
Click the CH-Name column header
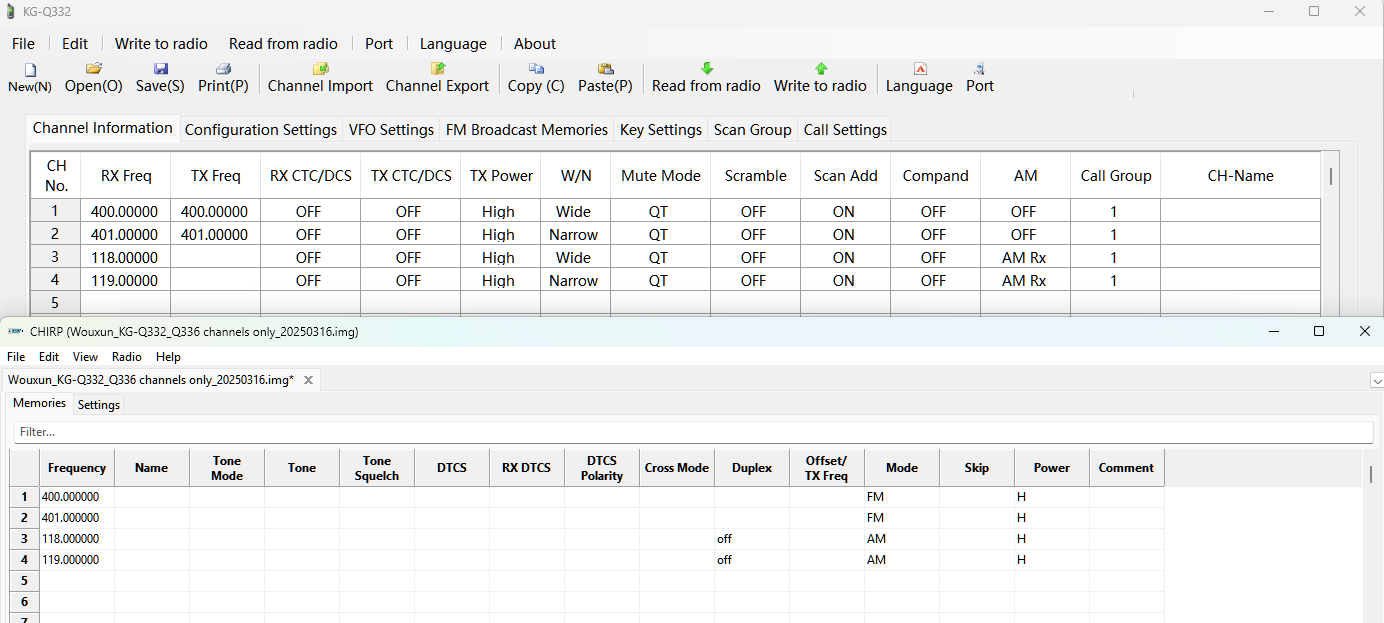tap(1240, 176)
